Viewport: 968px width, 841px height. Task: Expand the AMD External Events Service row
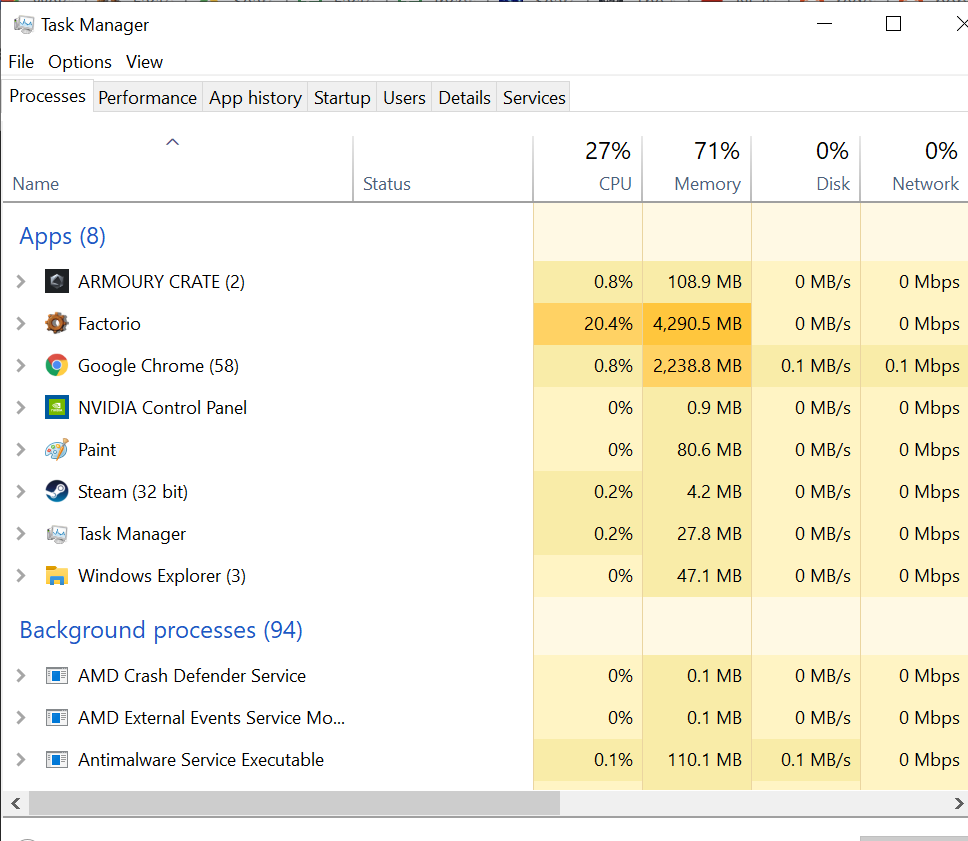click(x=21, y=718)
